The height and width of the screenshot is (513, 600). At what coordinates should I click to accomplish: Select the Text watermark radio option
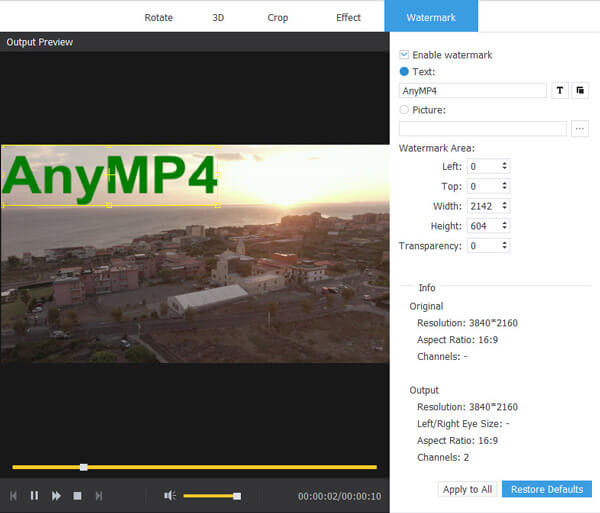coord(404,72)
